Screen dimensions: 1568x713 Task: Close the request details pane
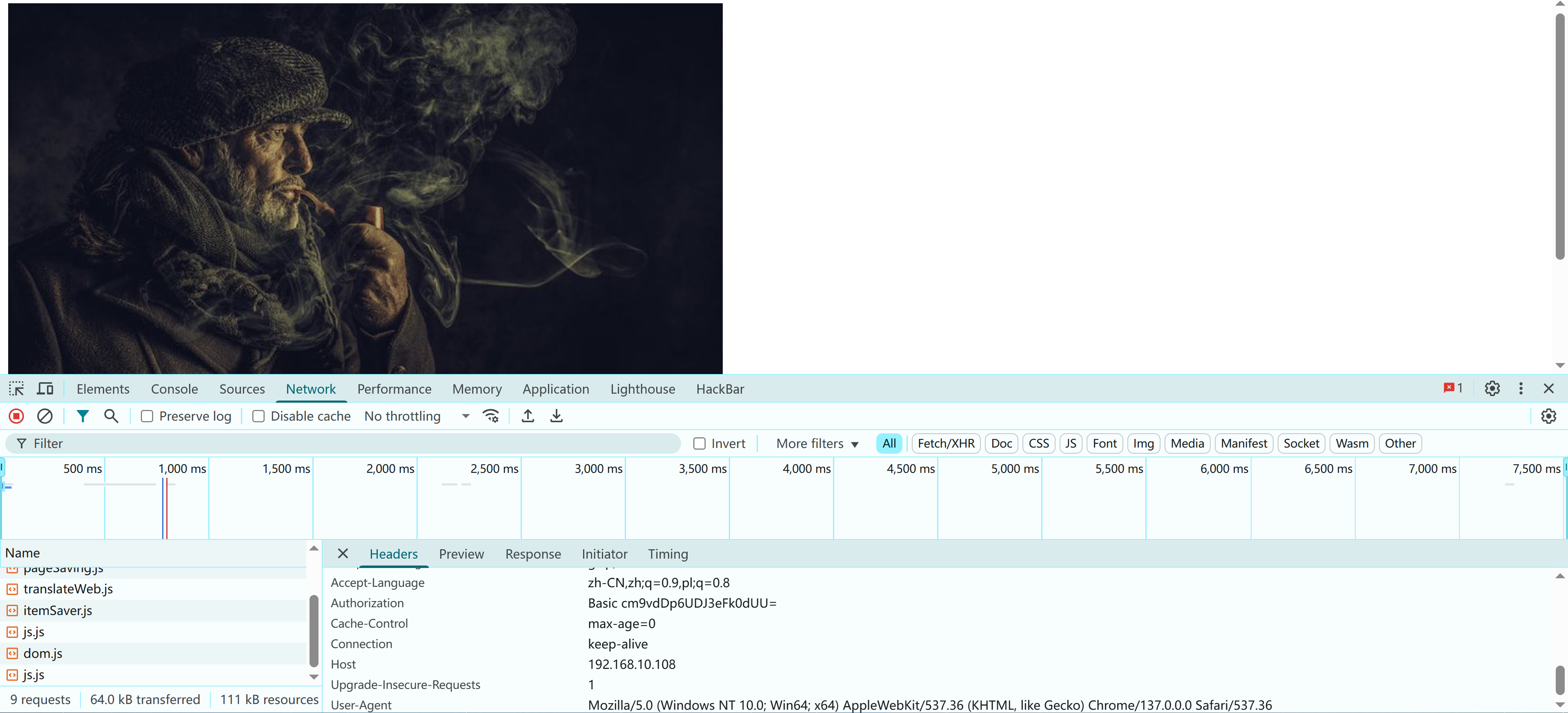[x=343, y=553]
